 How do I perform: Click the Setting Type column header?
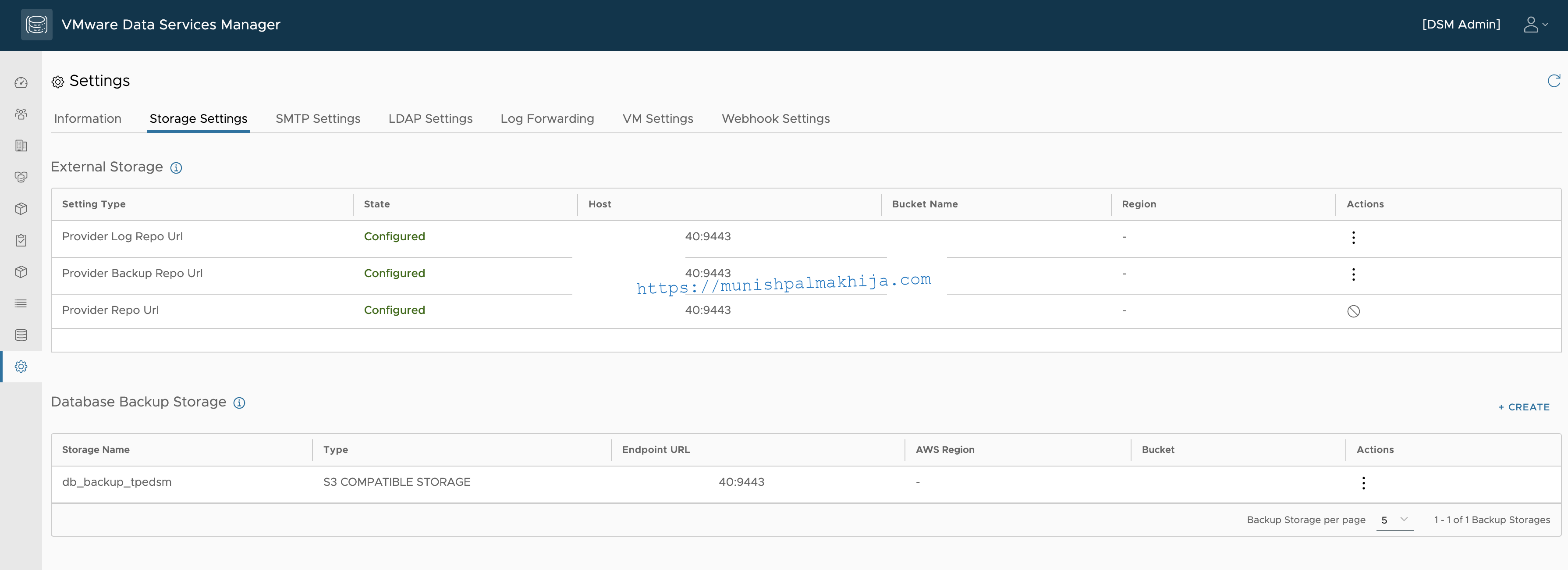point(94,204)
